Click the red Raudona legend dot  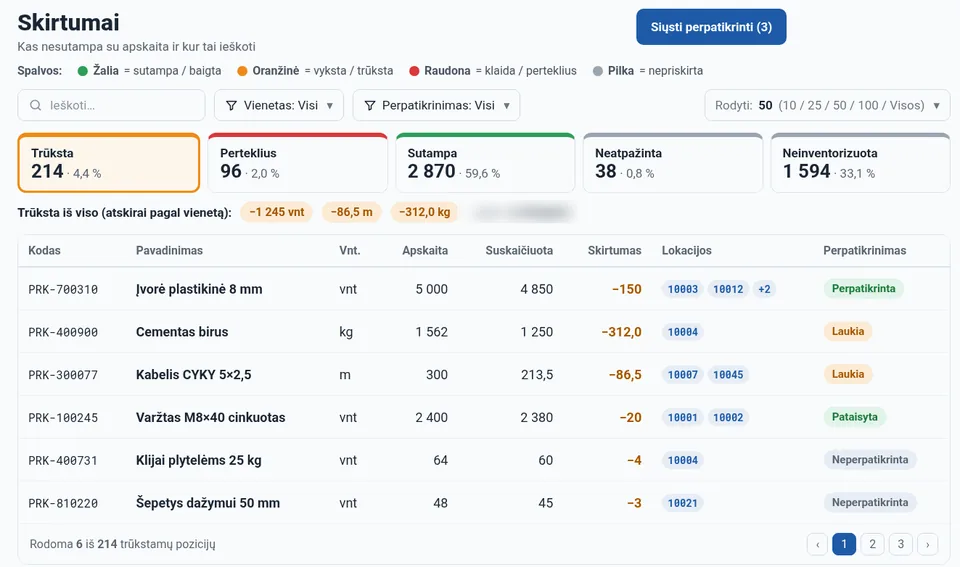[x=414, y=71]
